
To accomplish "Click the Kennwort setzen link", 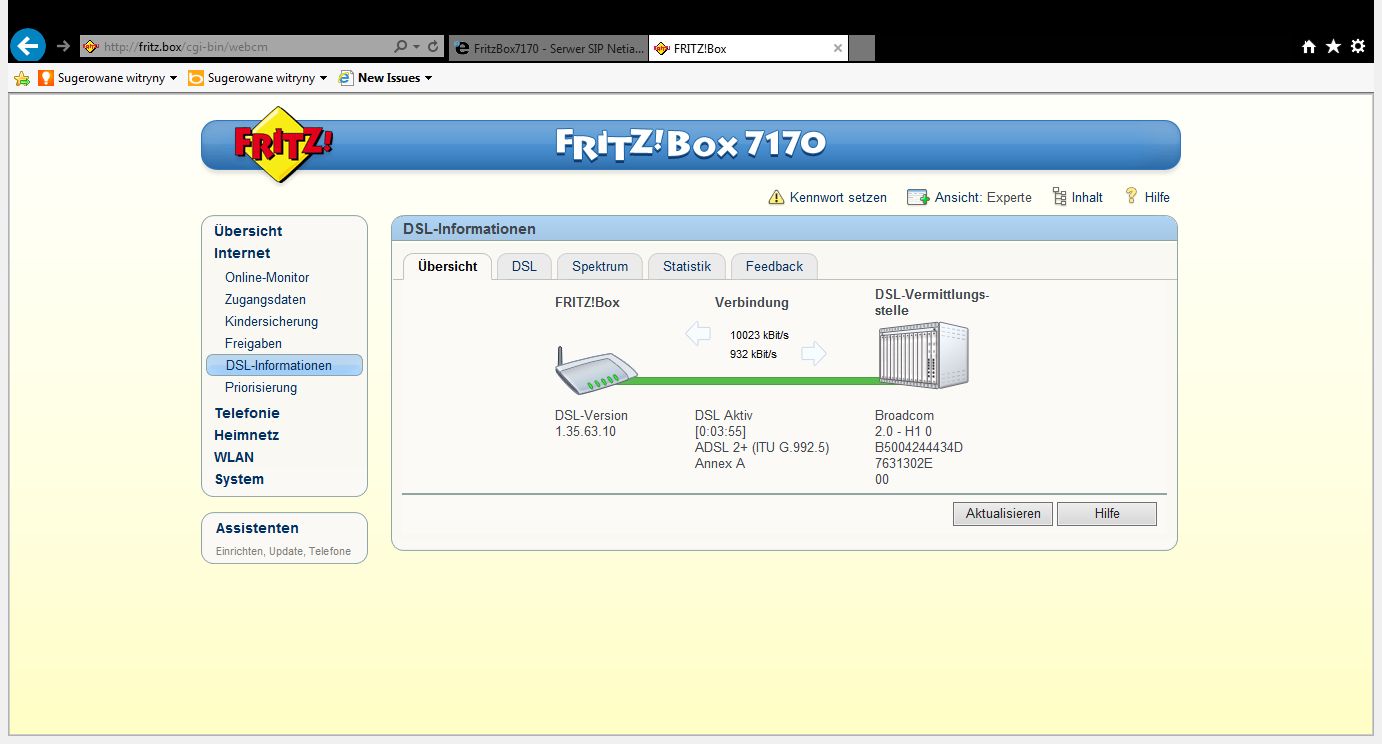I will 838,197.
